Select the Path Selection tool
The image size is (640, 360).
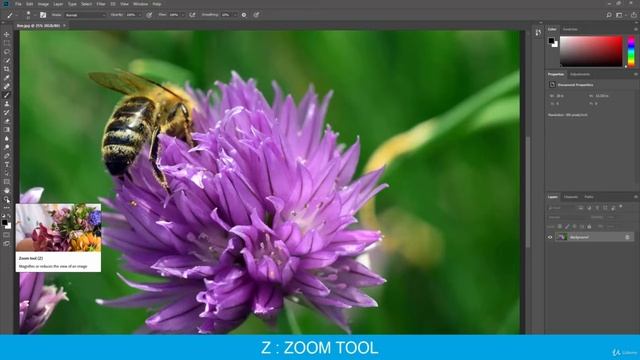tap(7, 173)
